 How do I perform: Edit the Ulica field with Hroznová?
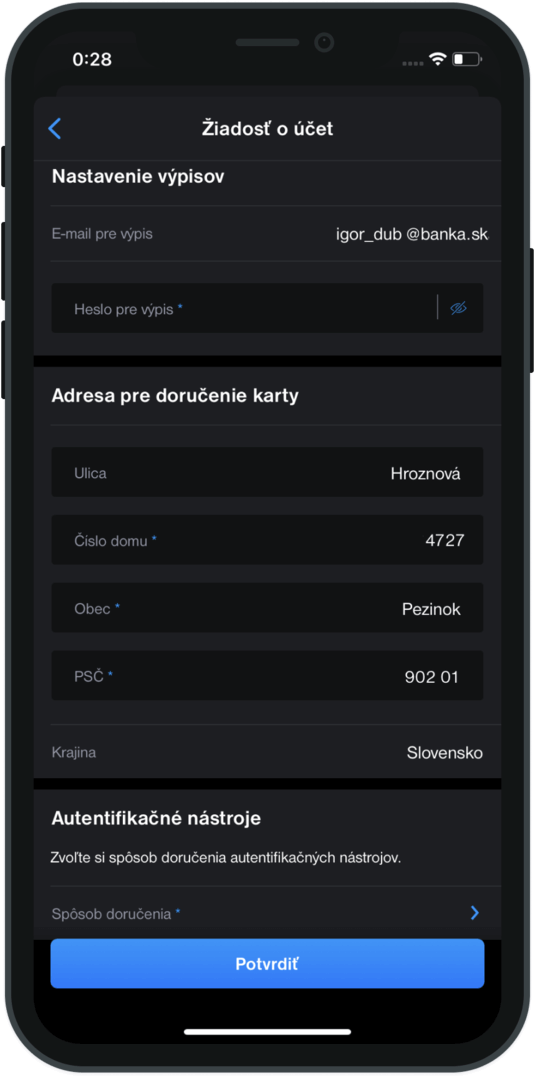pyautogui.click(x=267, y=472)
